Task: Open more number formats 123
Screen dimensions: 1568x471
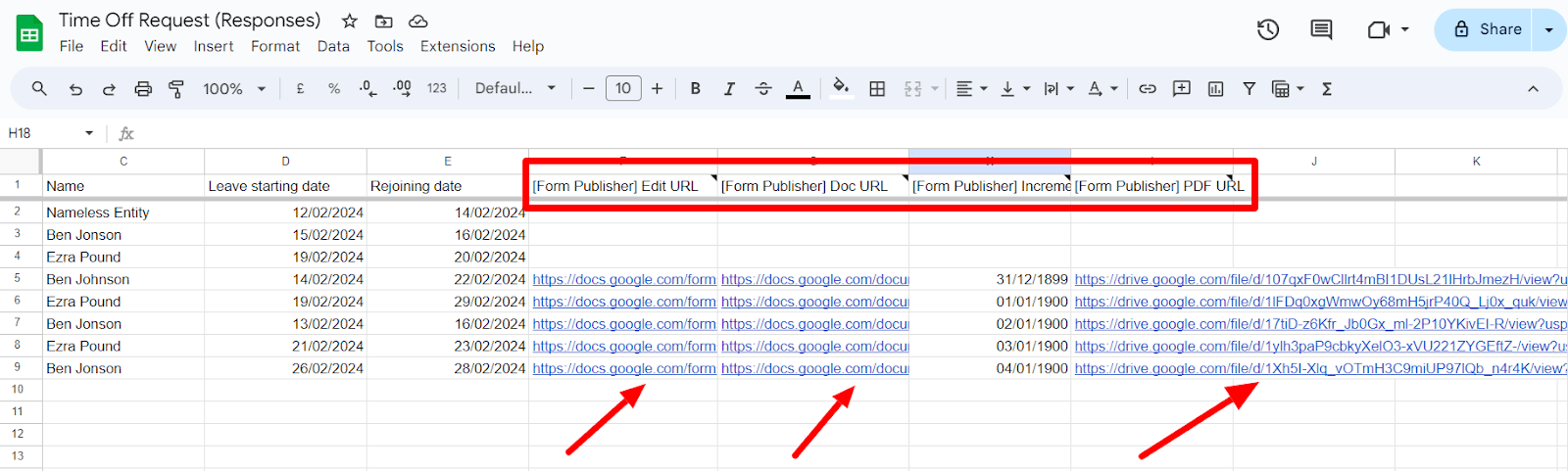Action: coord(437,88)
